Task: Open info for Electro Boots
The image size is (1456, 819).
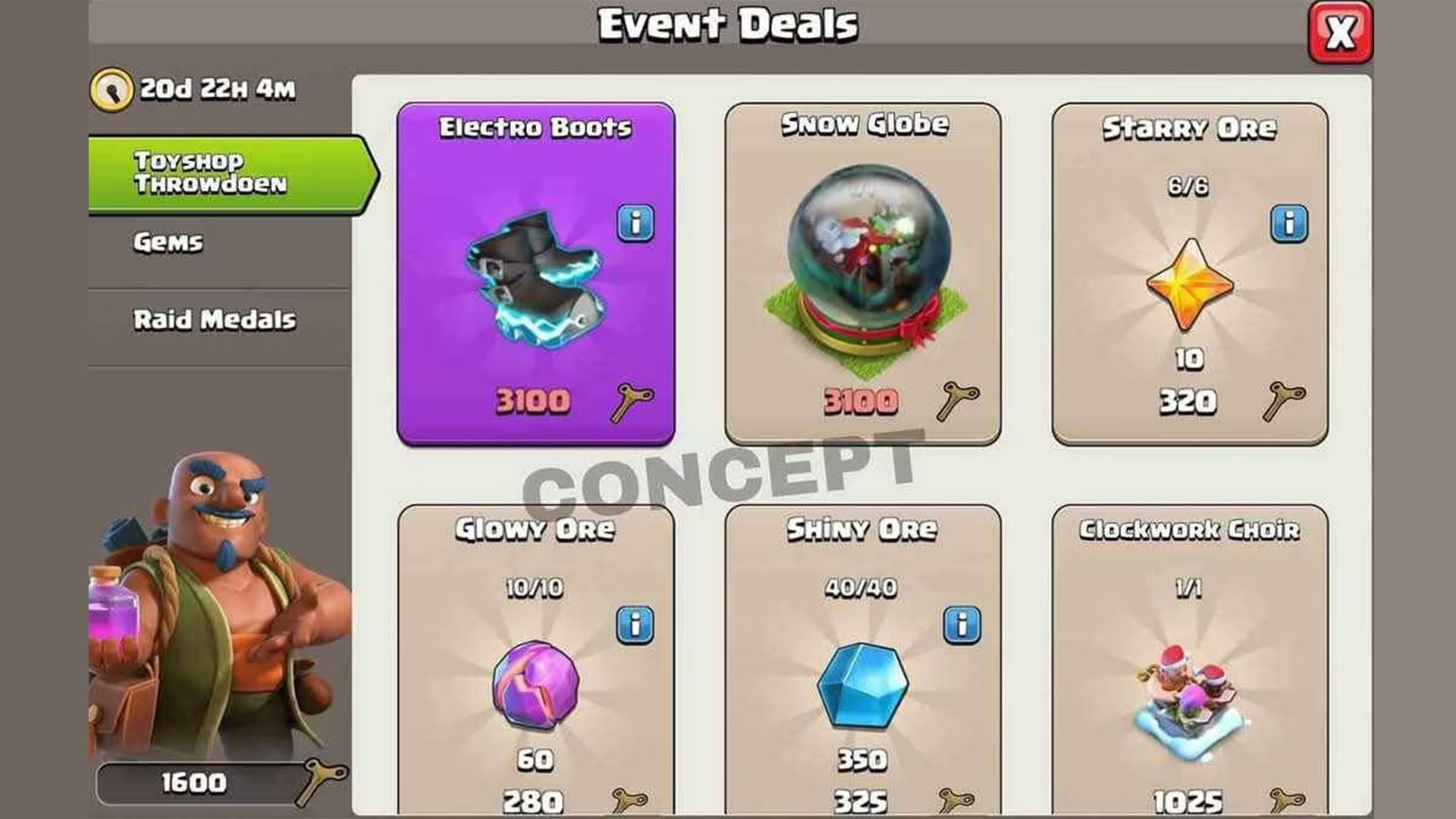Action: coord(635,223)
